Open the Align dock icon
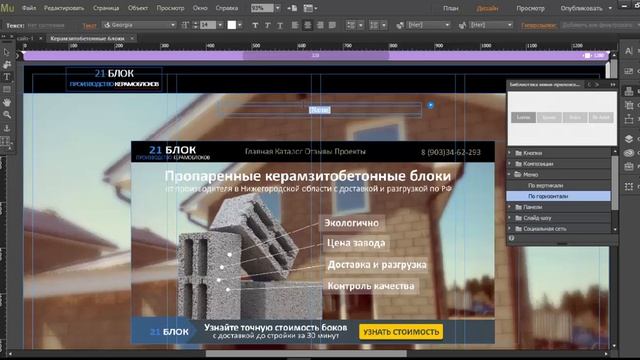 point(629,105)
